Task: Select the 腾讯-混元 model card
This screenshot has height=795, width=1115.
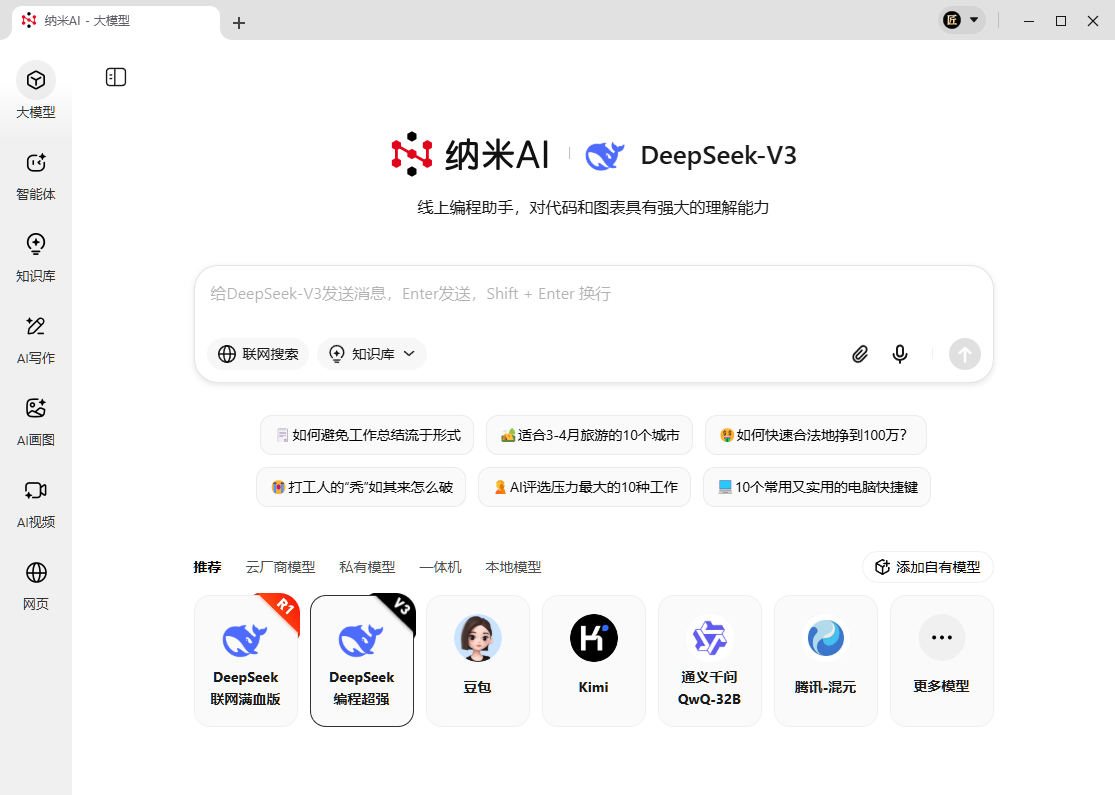Action: [826, 661]
